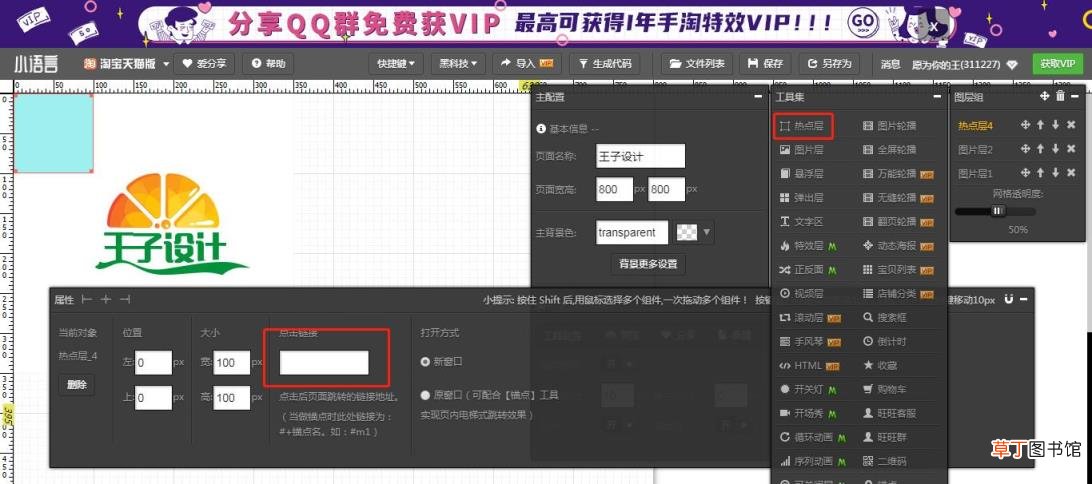Add a 动态海报 dynamic poster
The height and width of the screenshot is (484, 1092).
coord(898,246)
